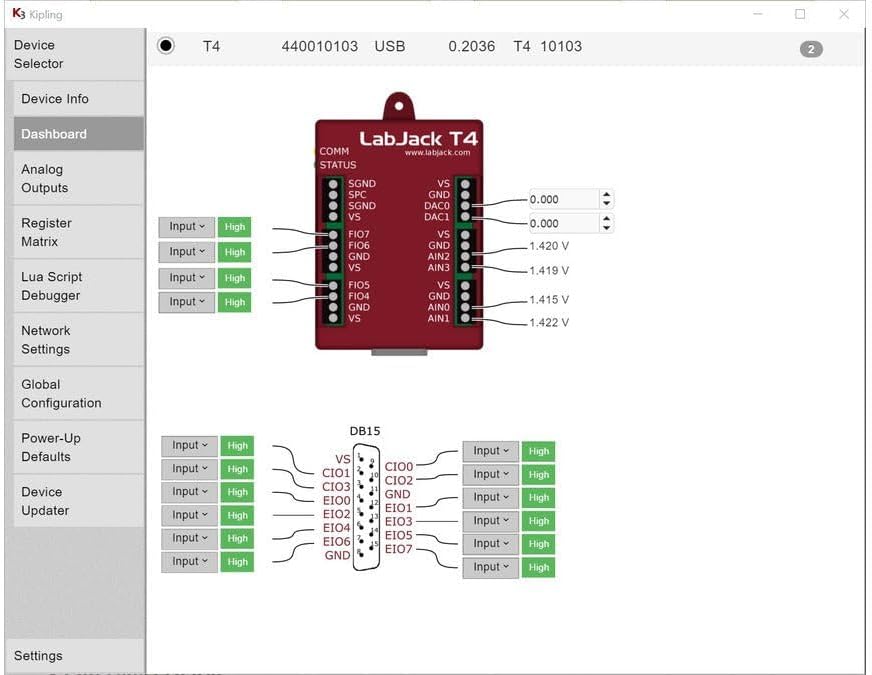Viewport: 872px width, 675px height.
Task: Select the T4 device radio indicator
Action: 164,45
